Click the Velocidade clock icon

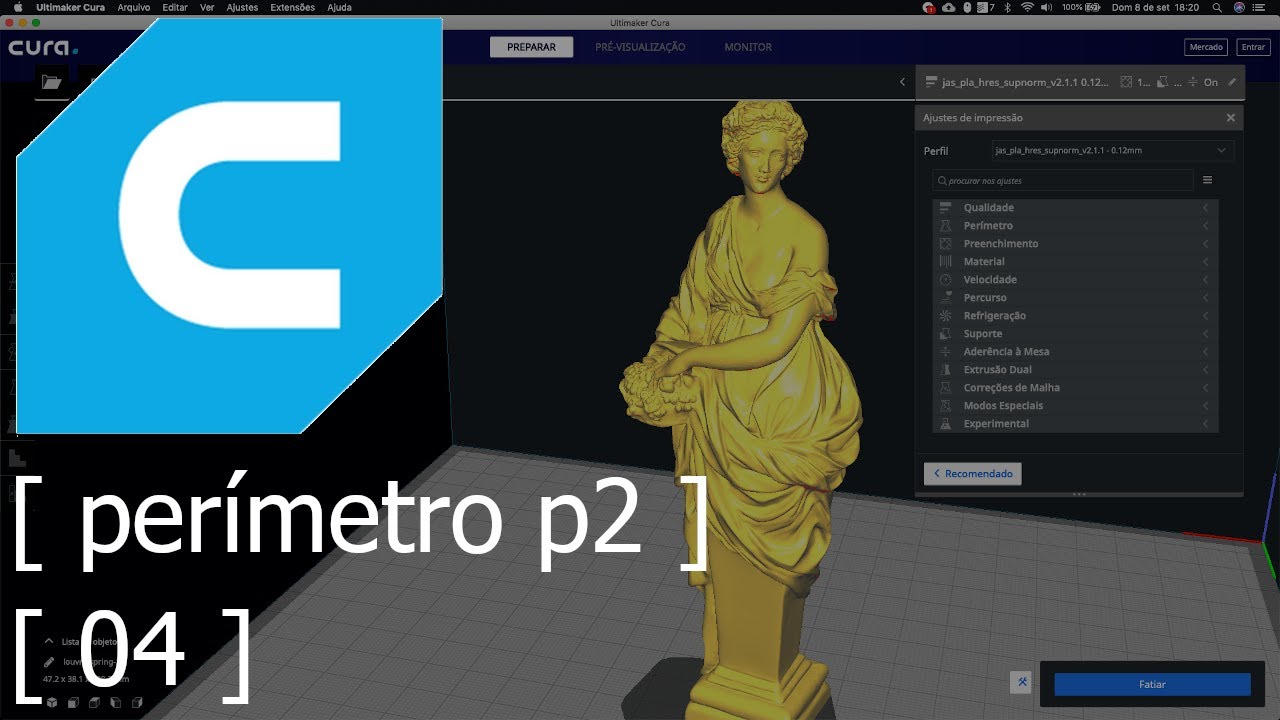pyautogui.click(x=945, y=280)
